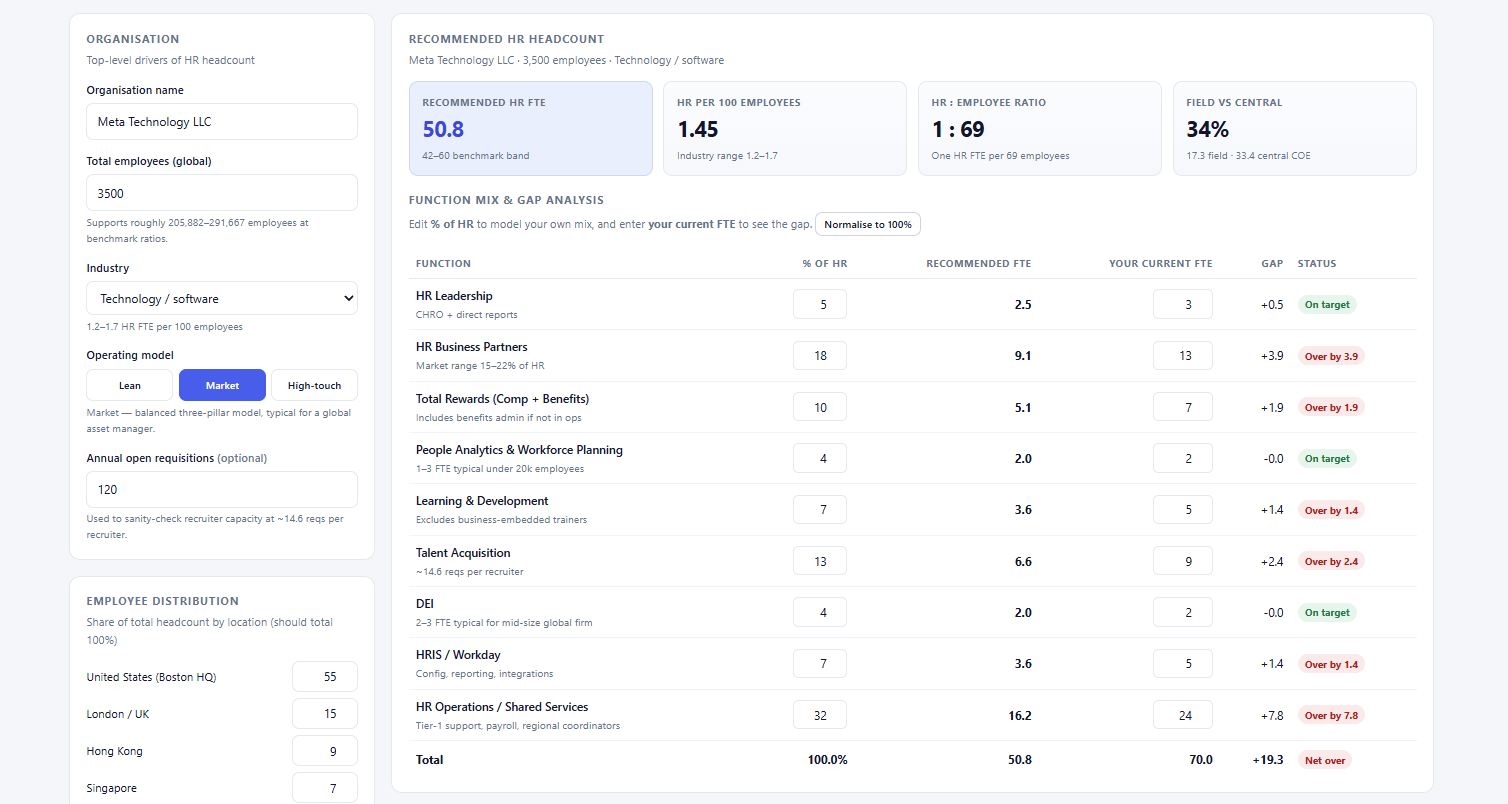Edit People Analytics % of HR field

point(820,458)
